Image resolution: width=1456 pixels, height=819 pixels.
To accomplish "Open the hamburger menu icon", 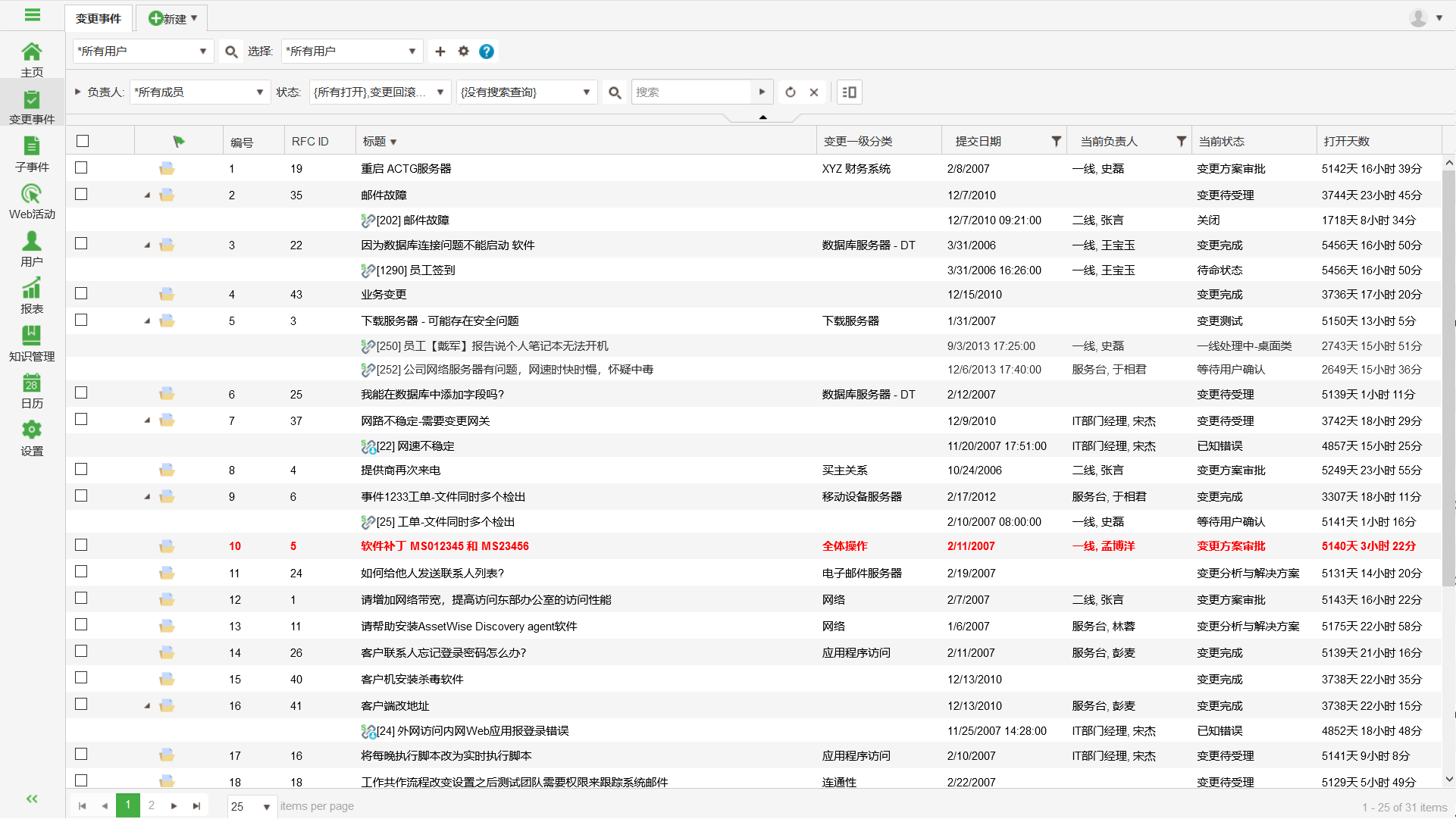I will [x=32, y=14].
